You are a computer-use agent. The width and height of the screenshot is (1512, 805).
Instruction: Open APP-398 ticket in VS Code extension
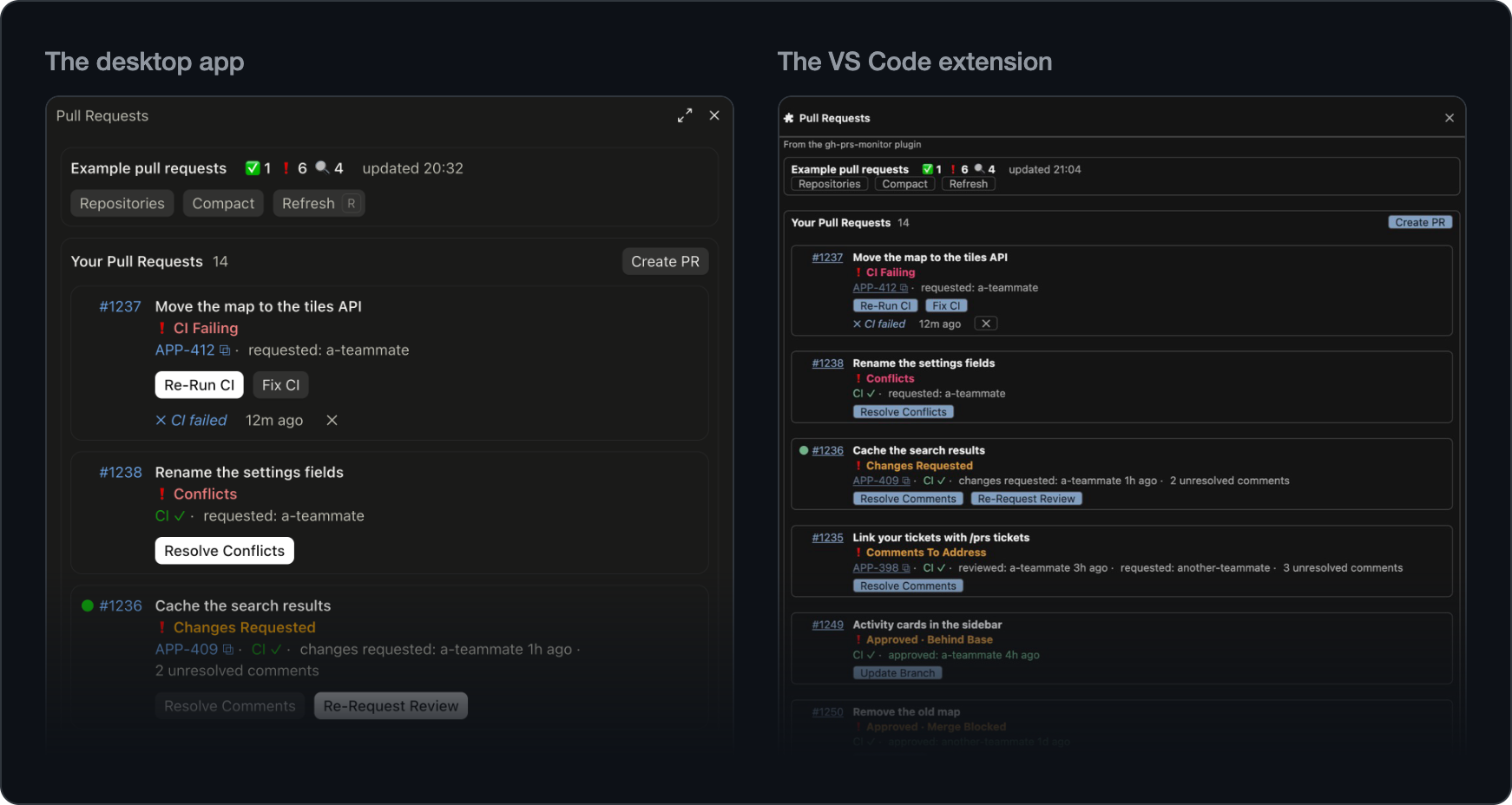876,568
